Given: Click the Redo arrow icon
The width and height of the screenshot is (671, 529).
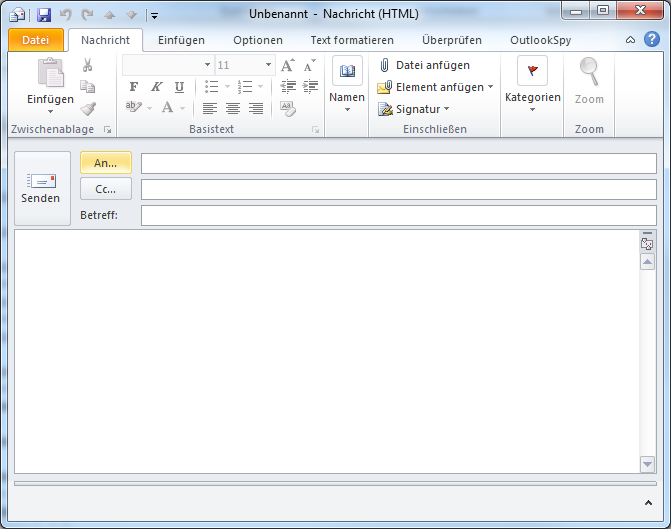Looking at the screenshot, I should click(87, 15).
